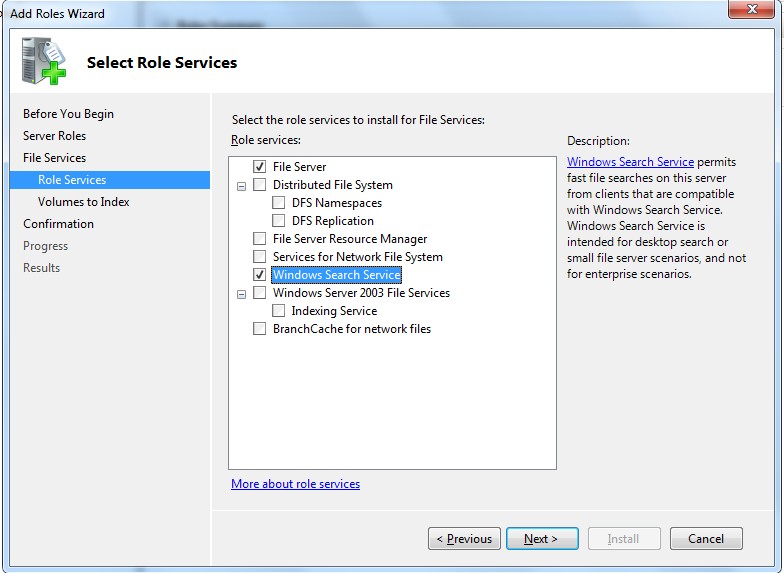Screen dimensions: 784x573
Task: Open the Windows Search Service description link
Action: click(x=630, y=162)
